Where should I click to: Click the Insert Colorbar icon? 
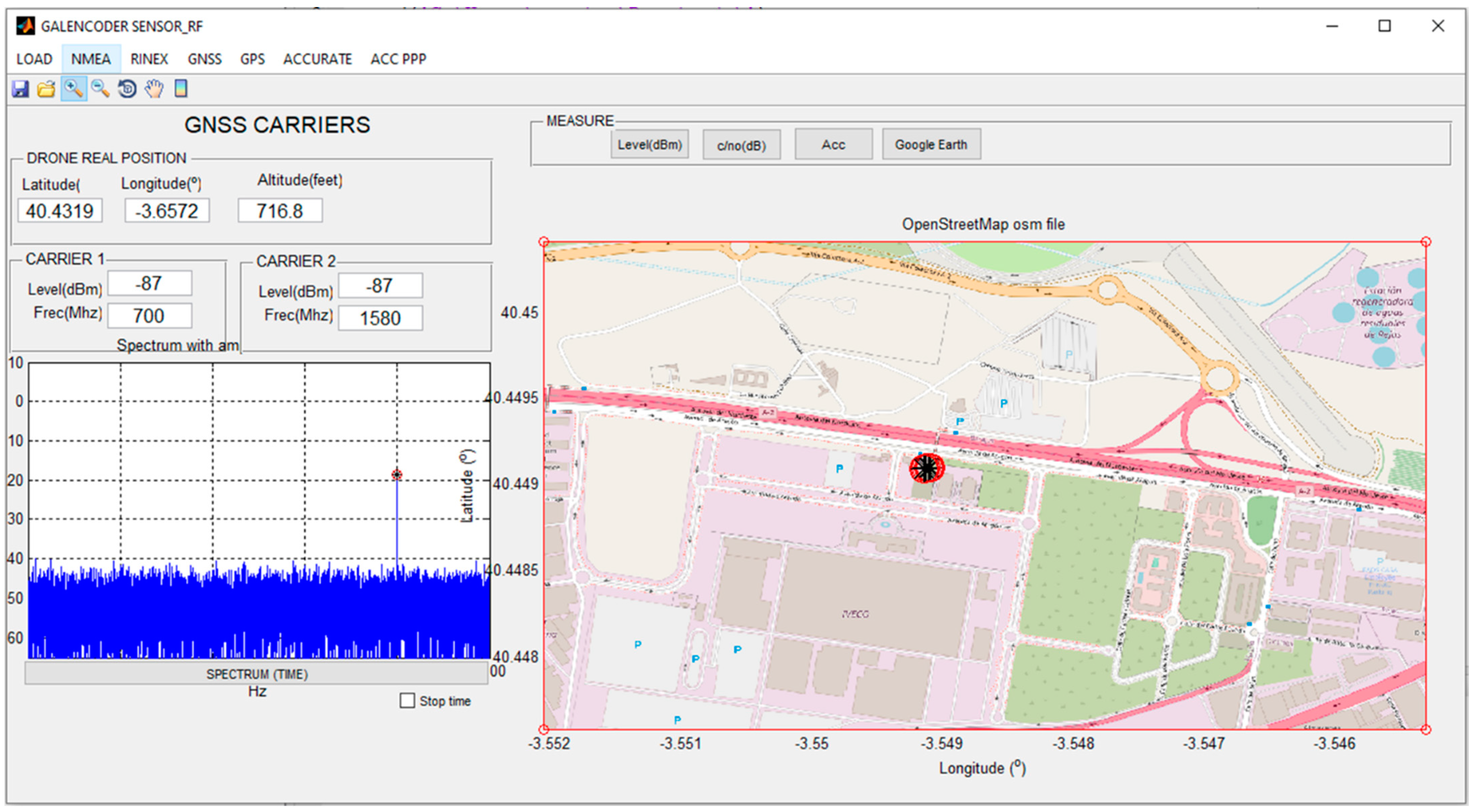tap(181, 89)
